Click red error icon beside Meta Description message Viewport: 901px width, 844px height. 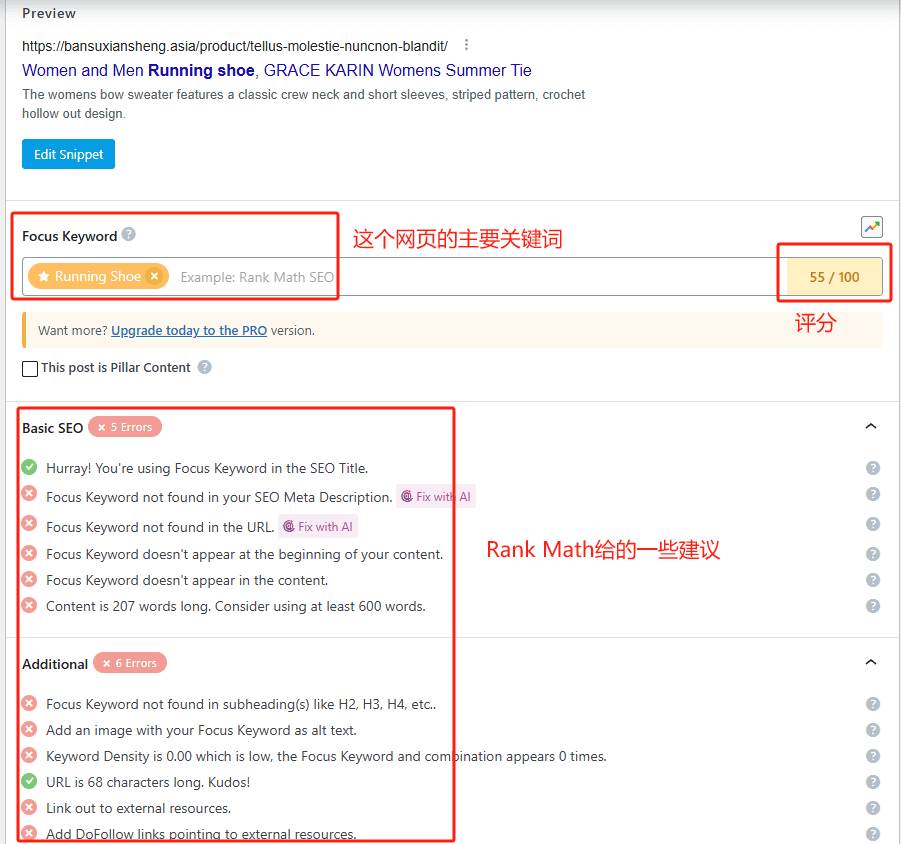tap(29, 493)
